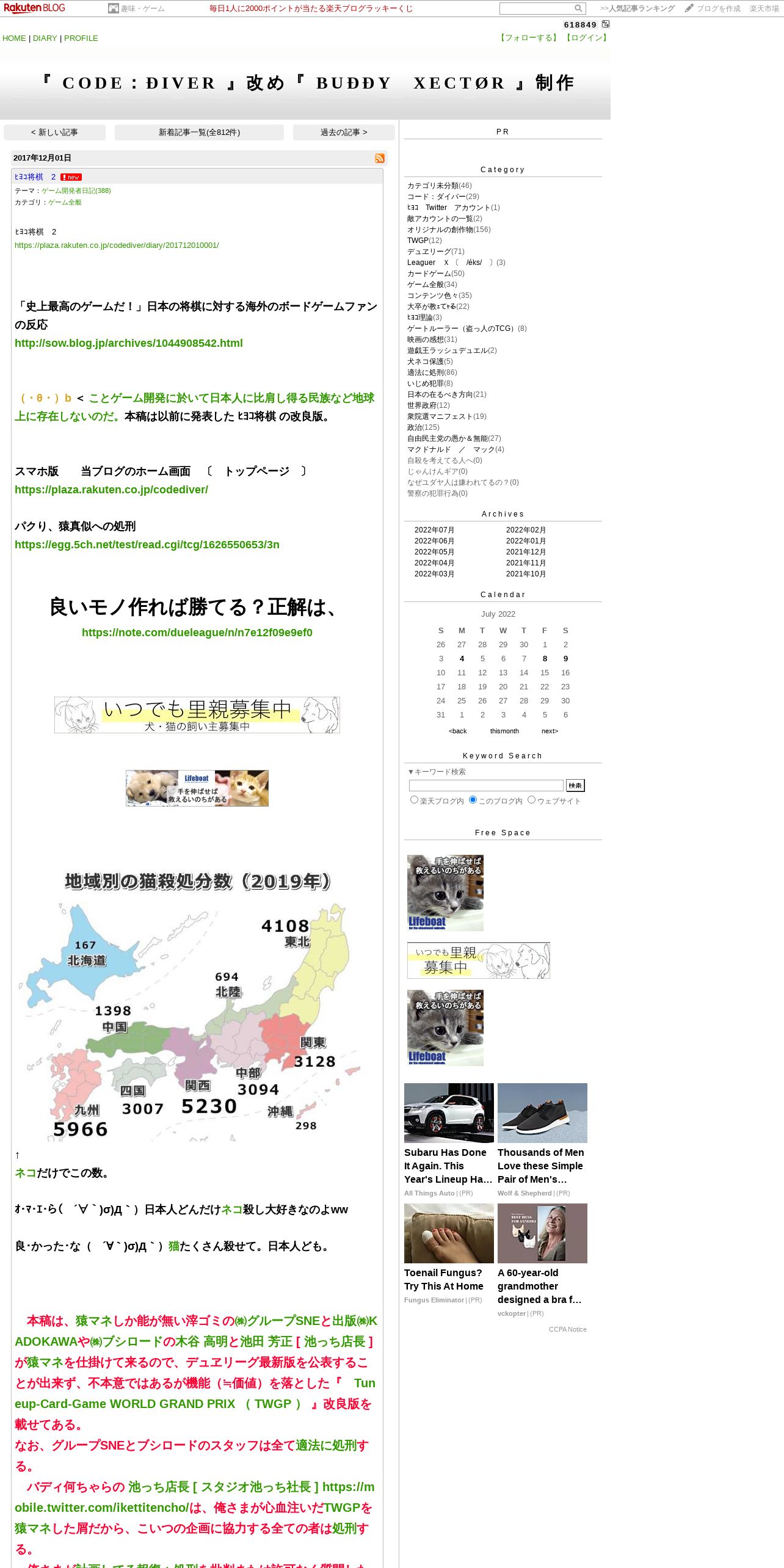Open the 2022年02月 archive
Viewport: 784px width, 1568px height.
point(526,530)
